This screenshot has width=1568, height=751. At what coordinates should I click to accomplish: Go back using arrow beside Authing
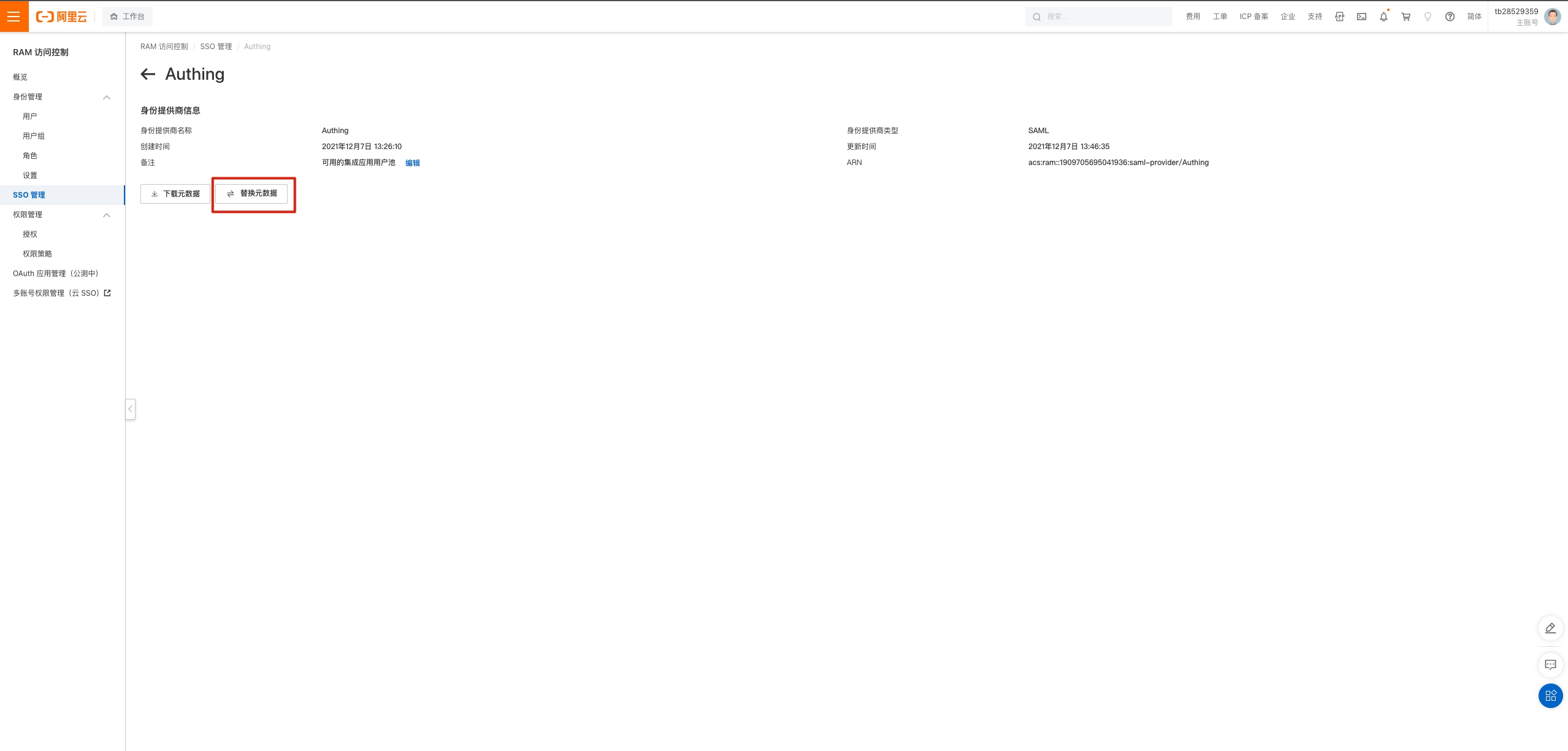point(148,74)
